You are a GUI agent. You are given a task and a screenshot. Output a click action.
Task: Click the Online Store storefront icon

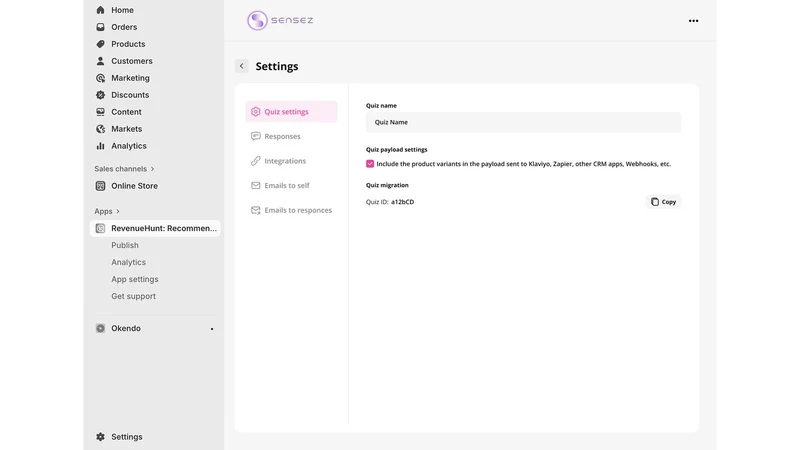point(101,186)
